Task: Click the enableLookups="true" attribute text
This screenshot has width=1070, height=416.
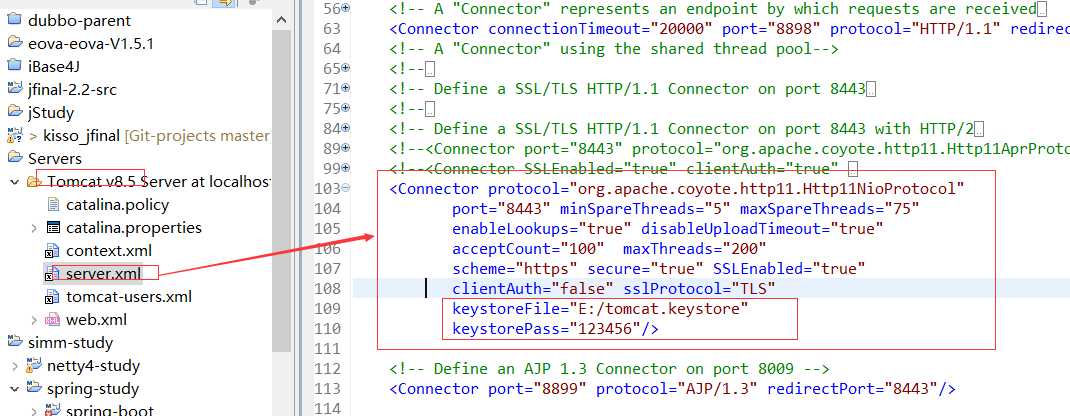Action: click(x=541, y=228)
